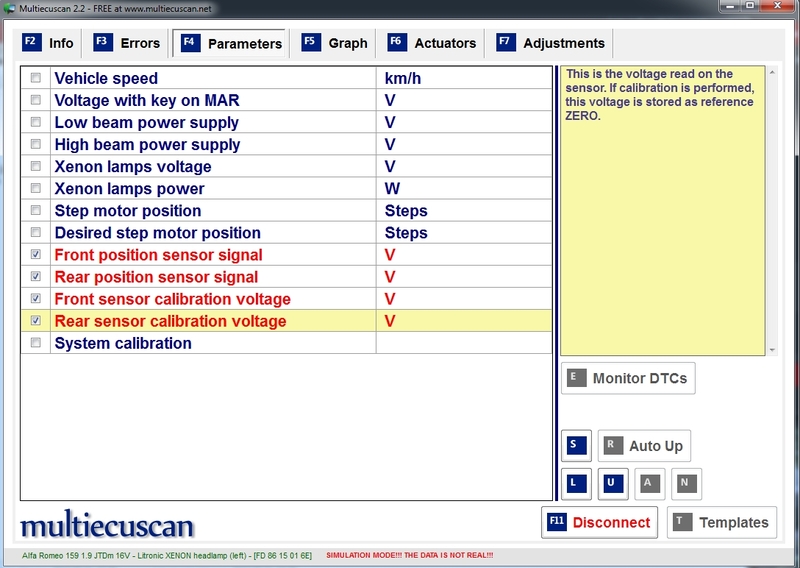
Task: Click the L square button
Action: pos(574,483)
